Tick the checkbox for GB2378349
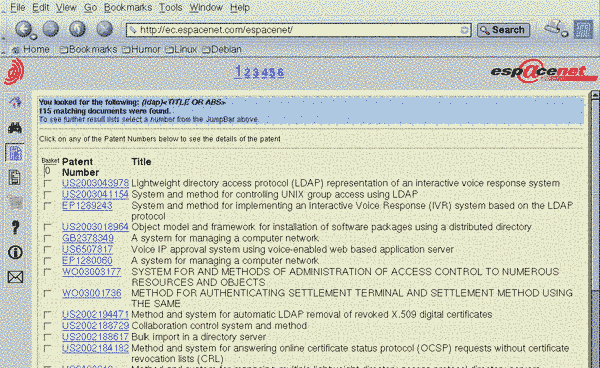Viewport: 600px width, 368px height. click(x=47, y=238)
